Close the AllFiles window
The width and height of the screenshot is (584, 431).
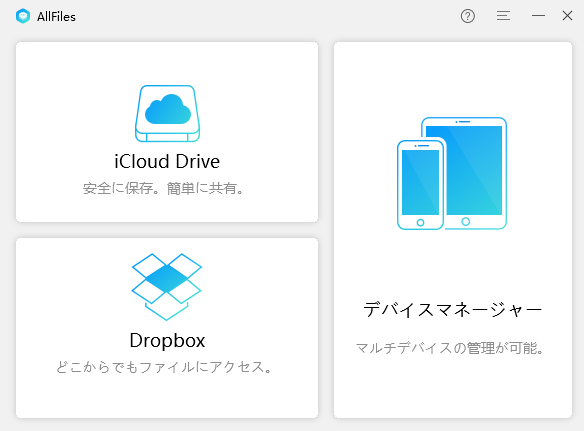567,16
